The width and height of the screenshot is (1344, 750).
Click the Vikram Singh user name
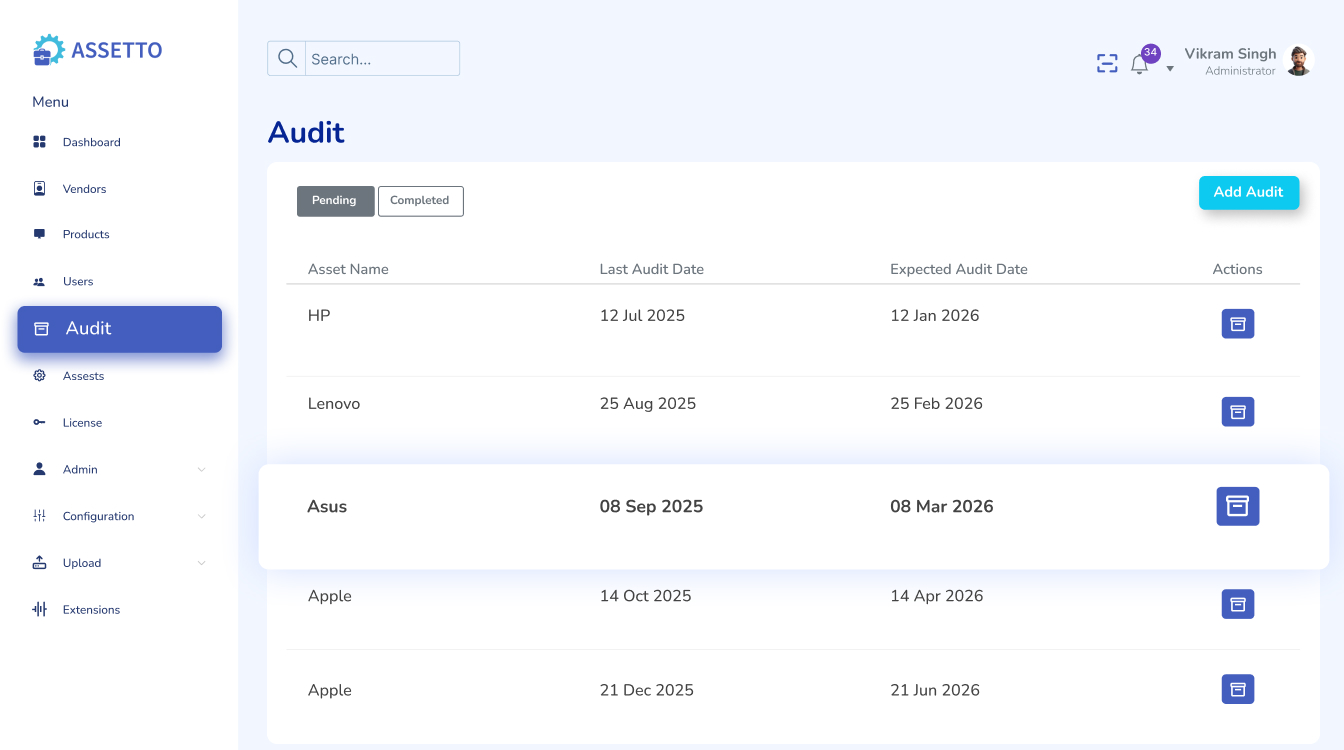pos(1230,54)
